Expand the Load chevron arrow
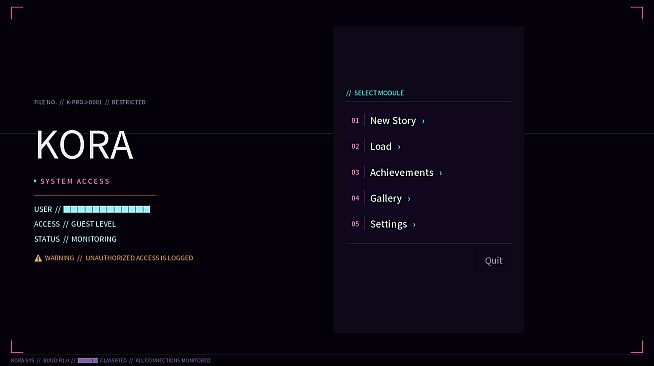654x366 pixels. click(x=399, y=147)
